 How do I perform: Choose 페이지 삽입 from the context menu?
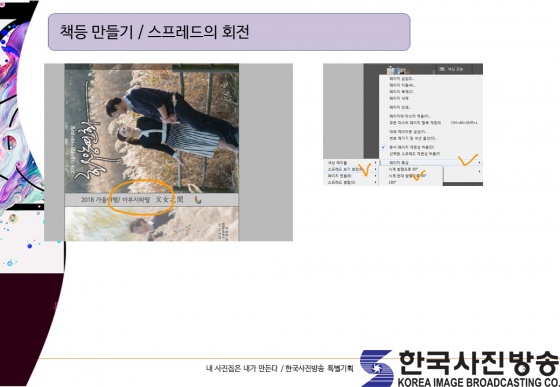[402, 79]
